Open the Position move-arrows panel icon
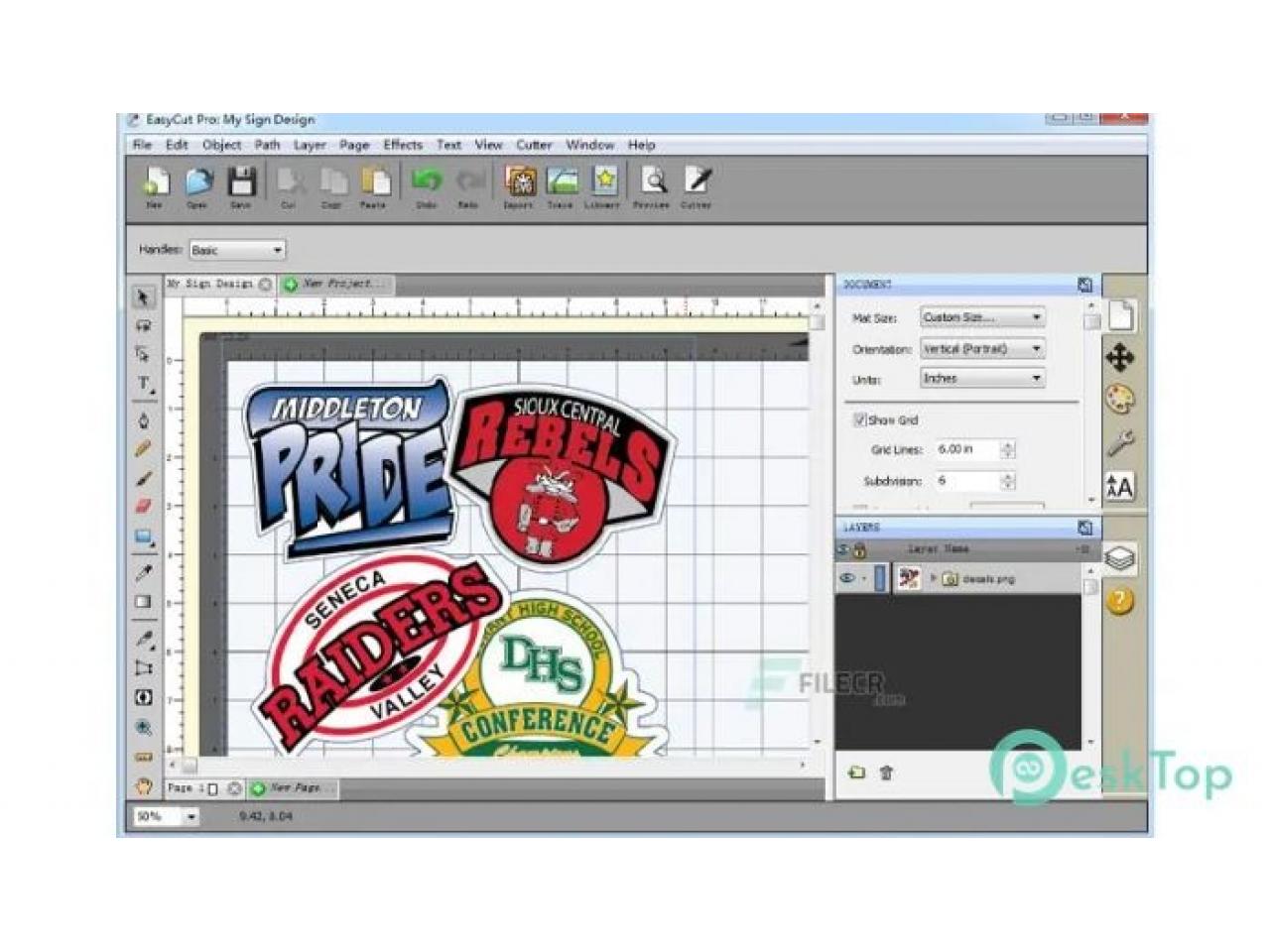The image size is (1270, 952). [x=1120, y=357]
